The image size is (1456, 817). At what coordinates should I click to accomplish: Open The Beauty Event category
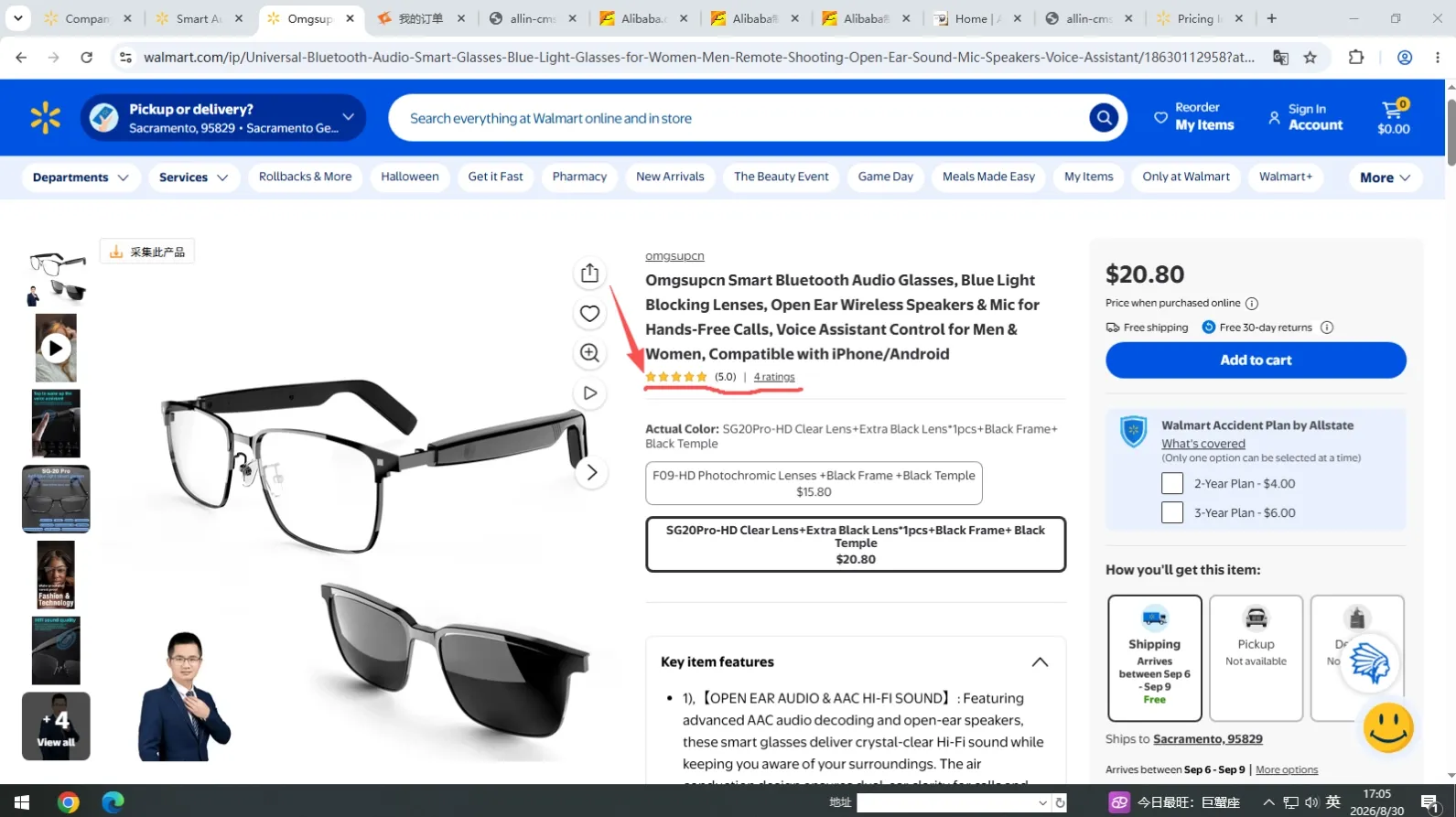click(782, 177)
